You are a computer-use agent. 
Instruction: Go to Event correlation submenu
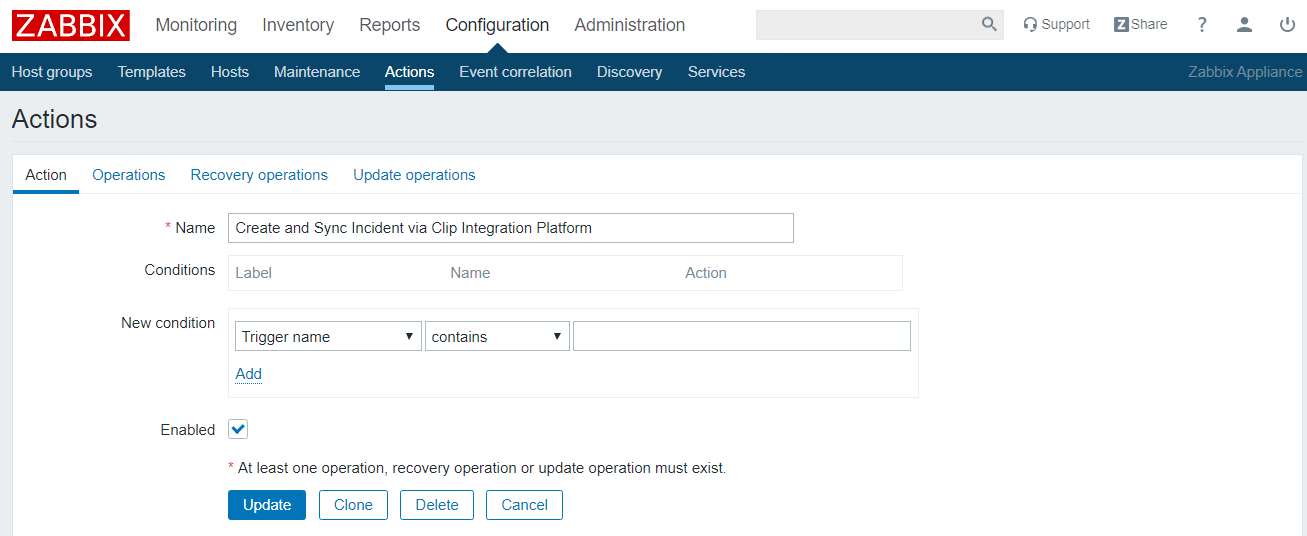515,72
